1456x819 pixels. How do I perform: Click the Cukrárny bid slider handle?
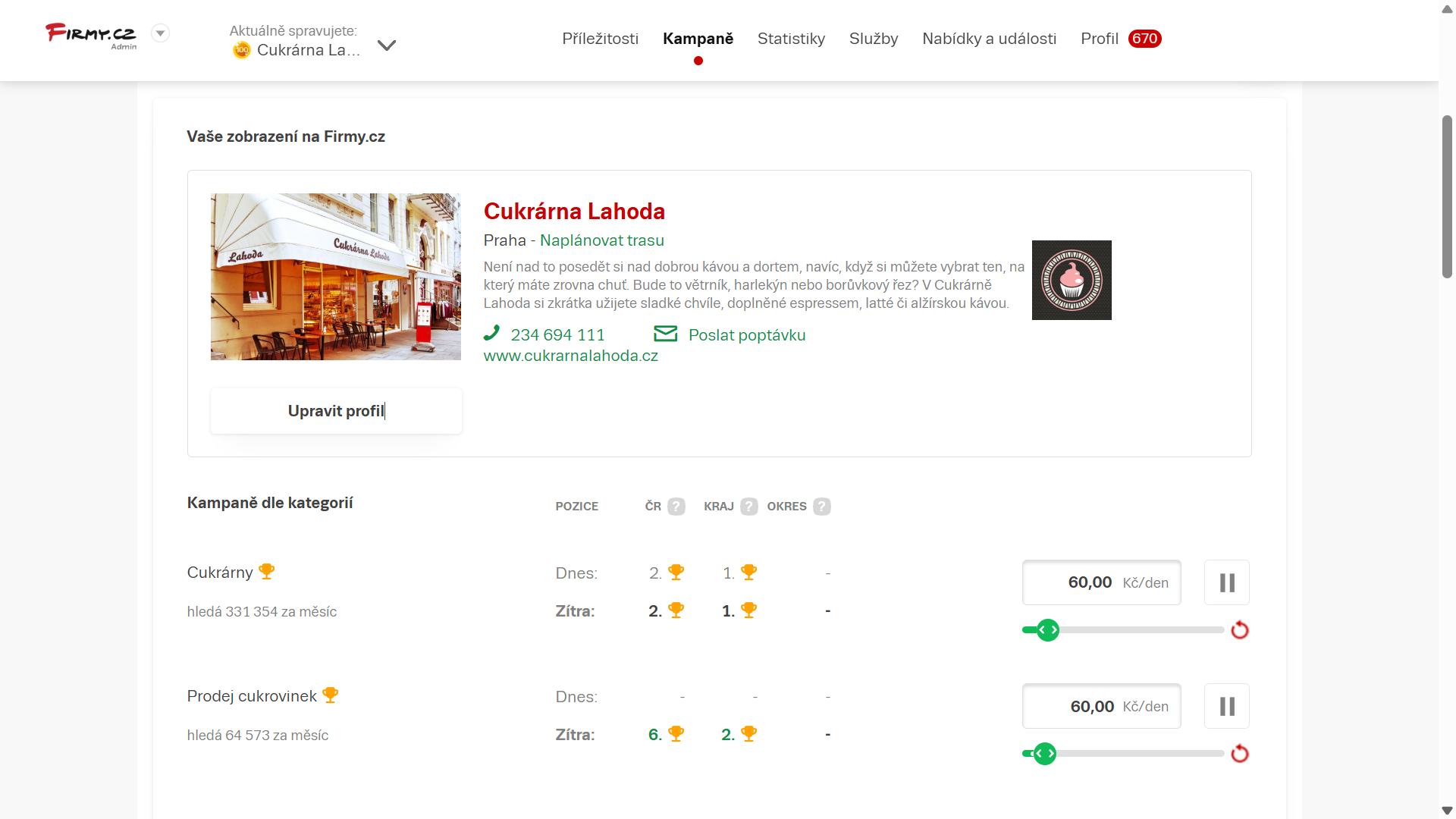coord(1048,630)
